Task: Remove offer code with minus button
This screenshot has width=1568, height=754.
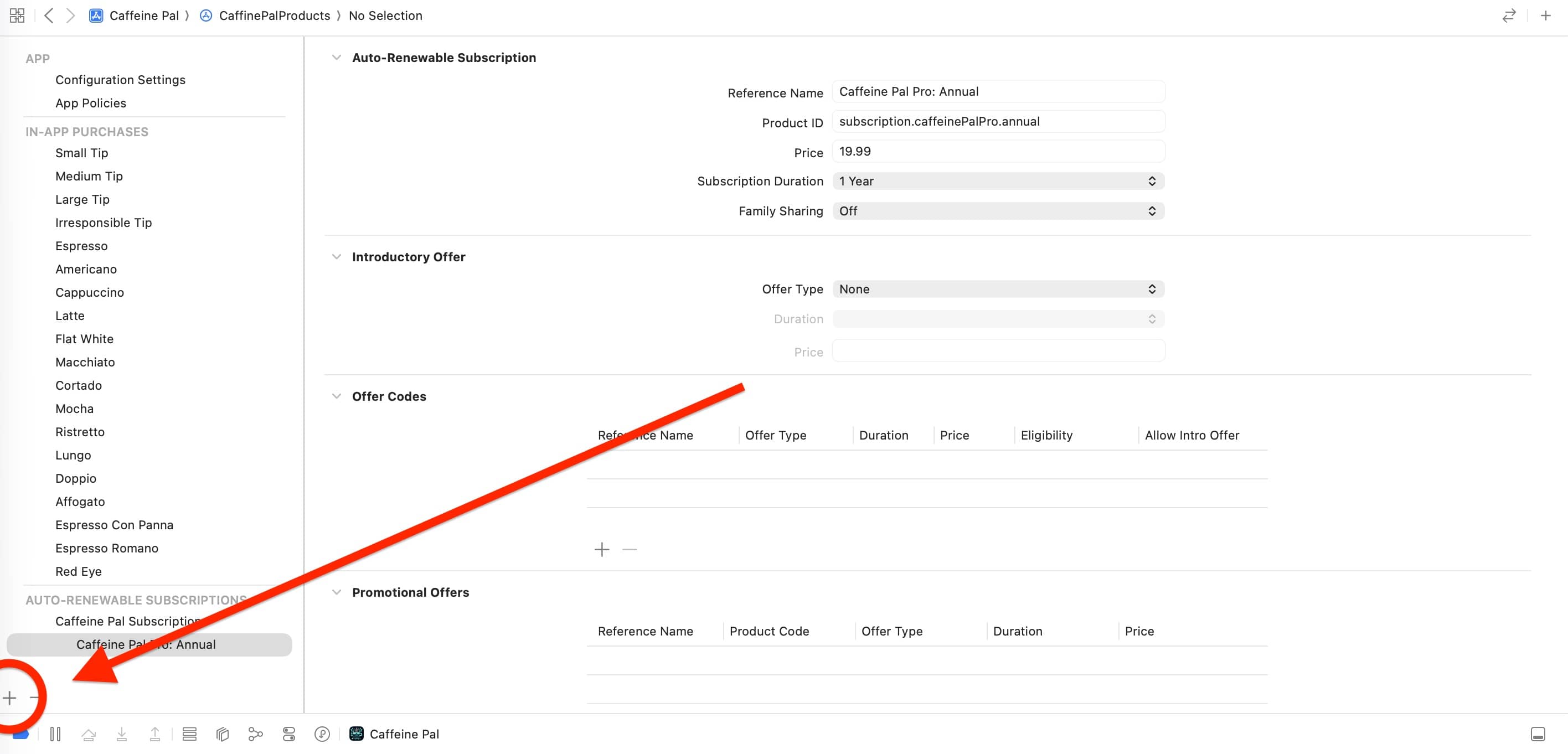Action: click(x=630, y=549)
